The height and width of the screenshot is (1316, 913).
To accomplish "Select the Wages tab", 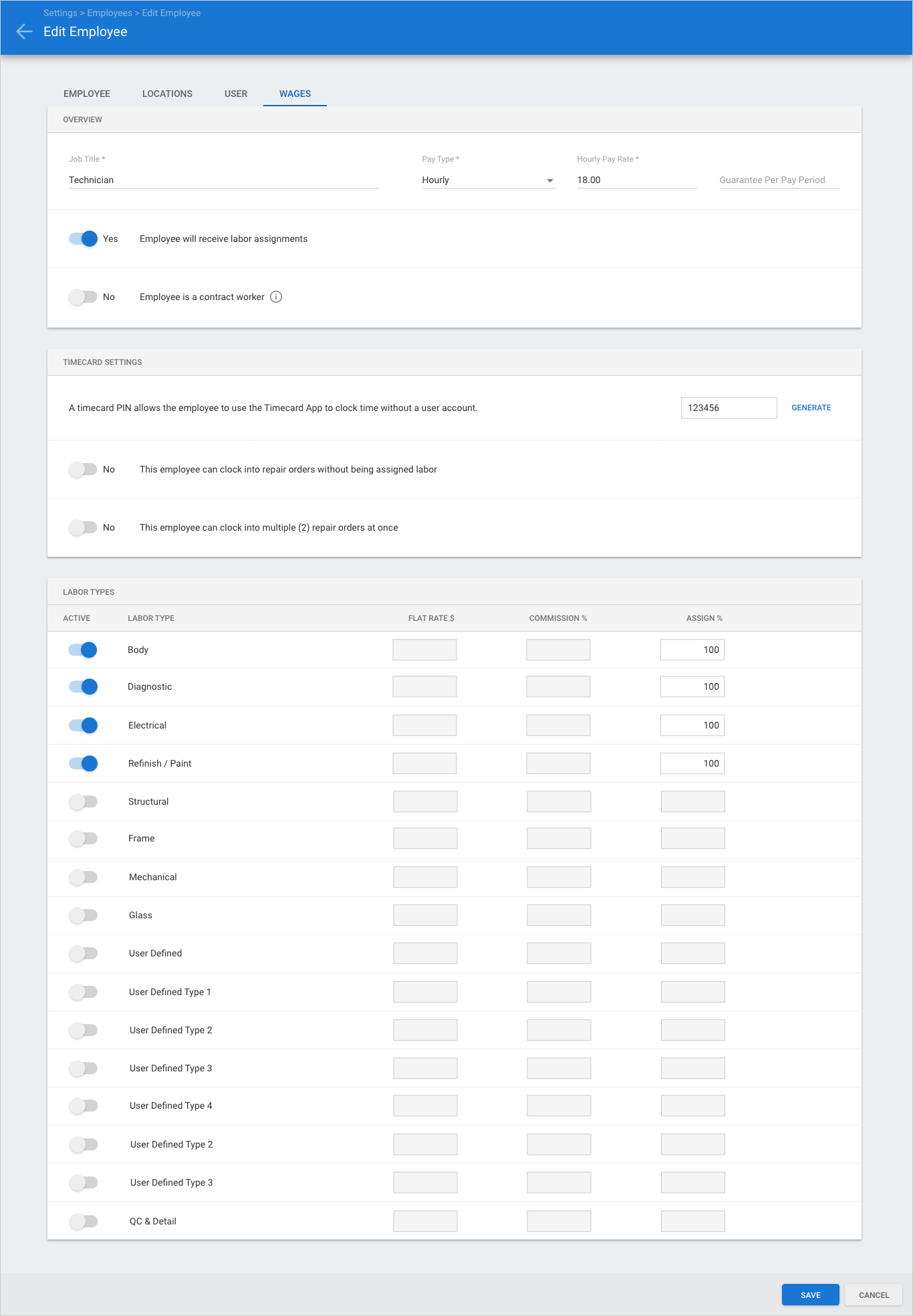I will (x=295, y=94).
